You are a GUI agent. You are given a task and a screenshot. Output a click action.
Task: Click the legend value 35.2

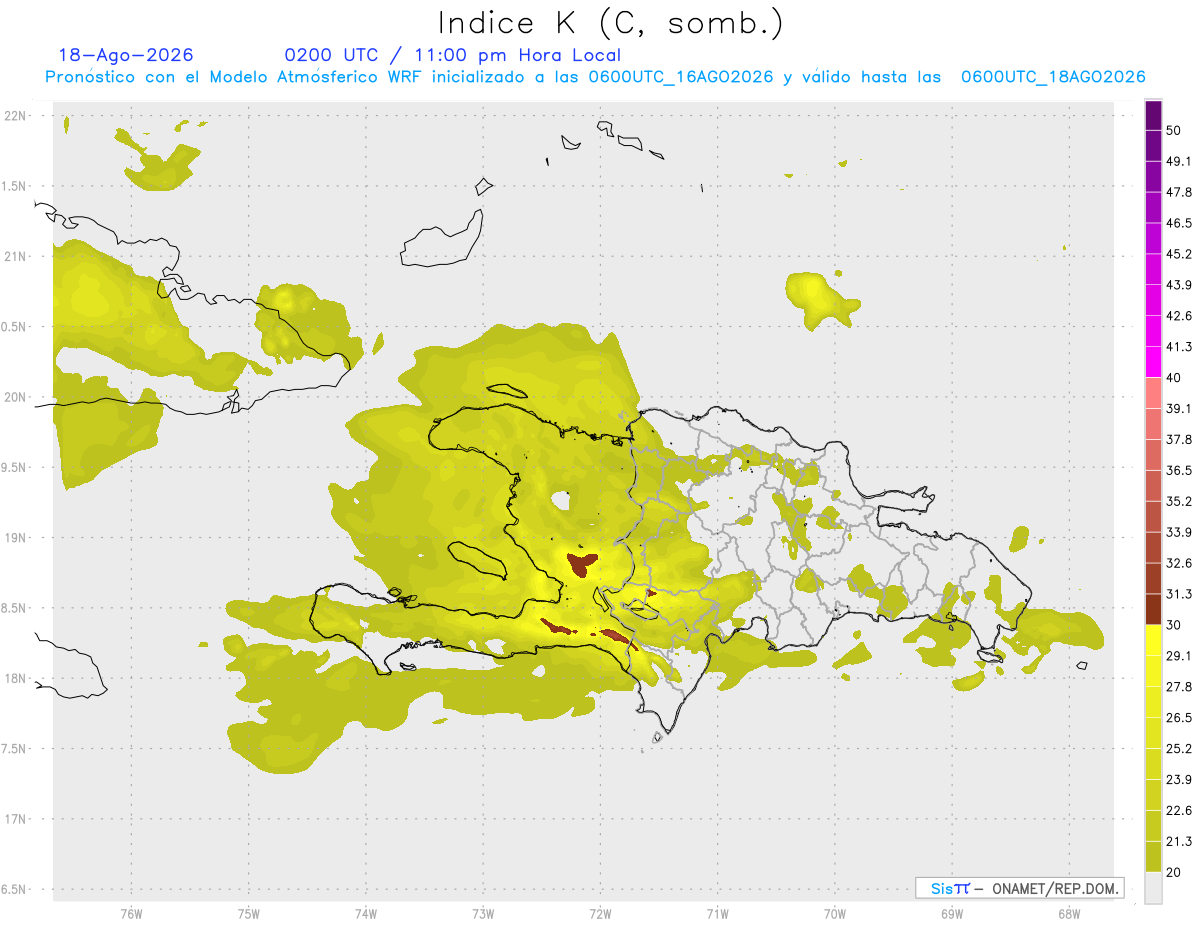[1179, 501]
